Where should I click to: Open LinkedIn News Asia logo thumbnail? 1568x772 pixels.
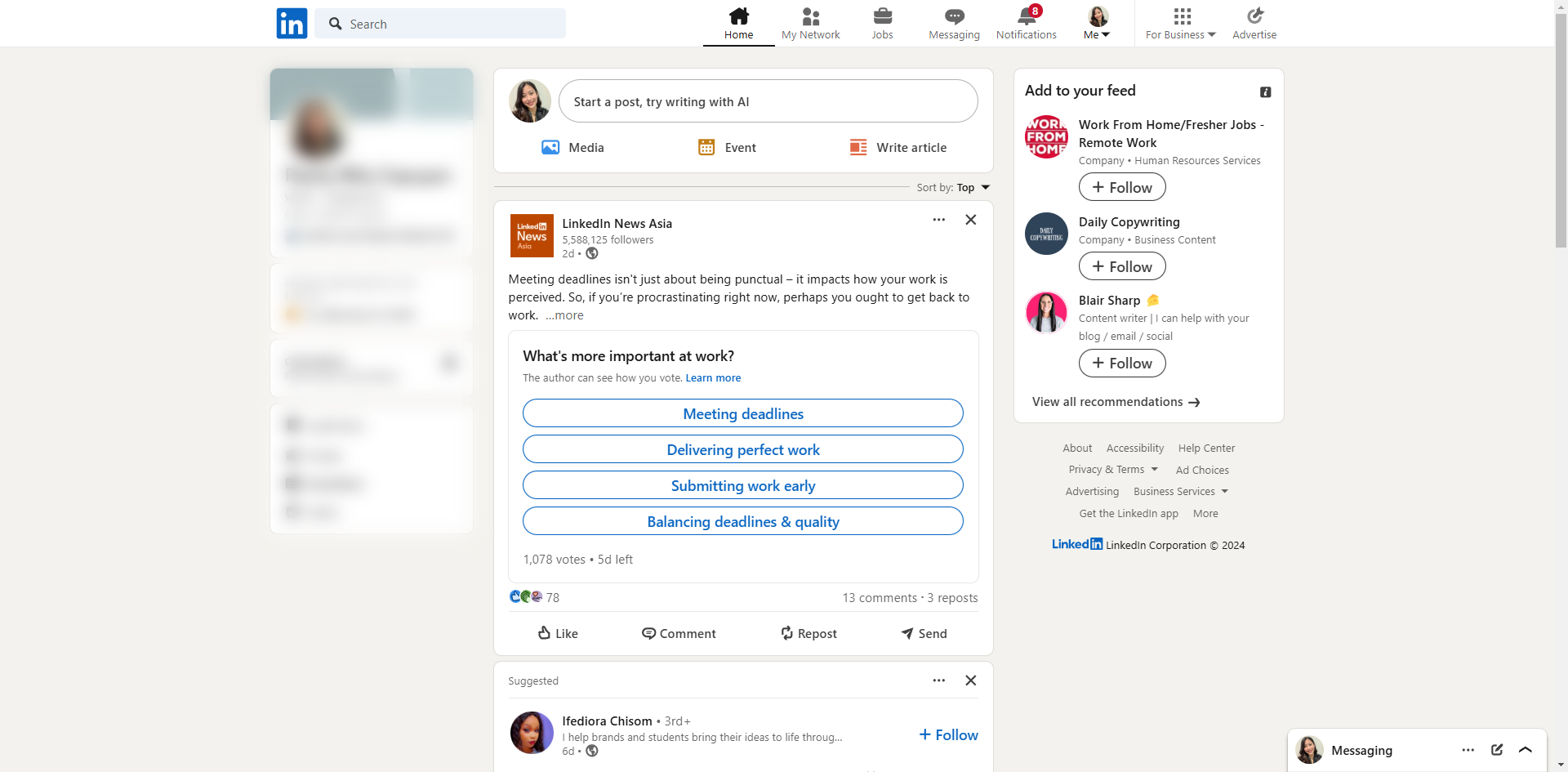[x=532, y=236]
